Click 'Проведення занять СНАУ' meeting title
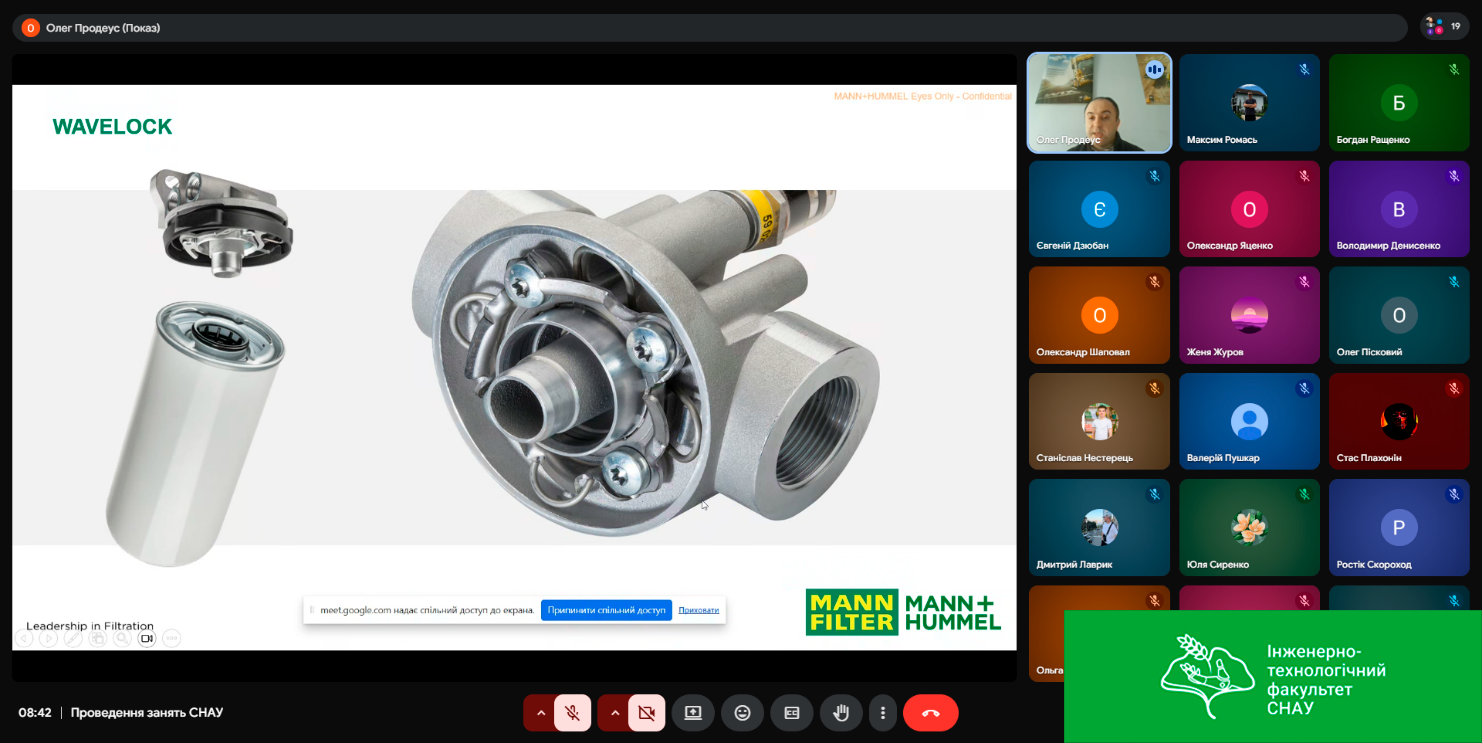 [147, 713]
